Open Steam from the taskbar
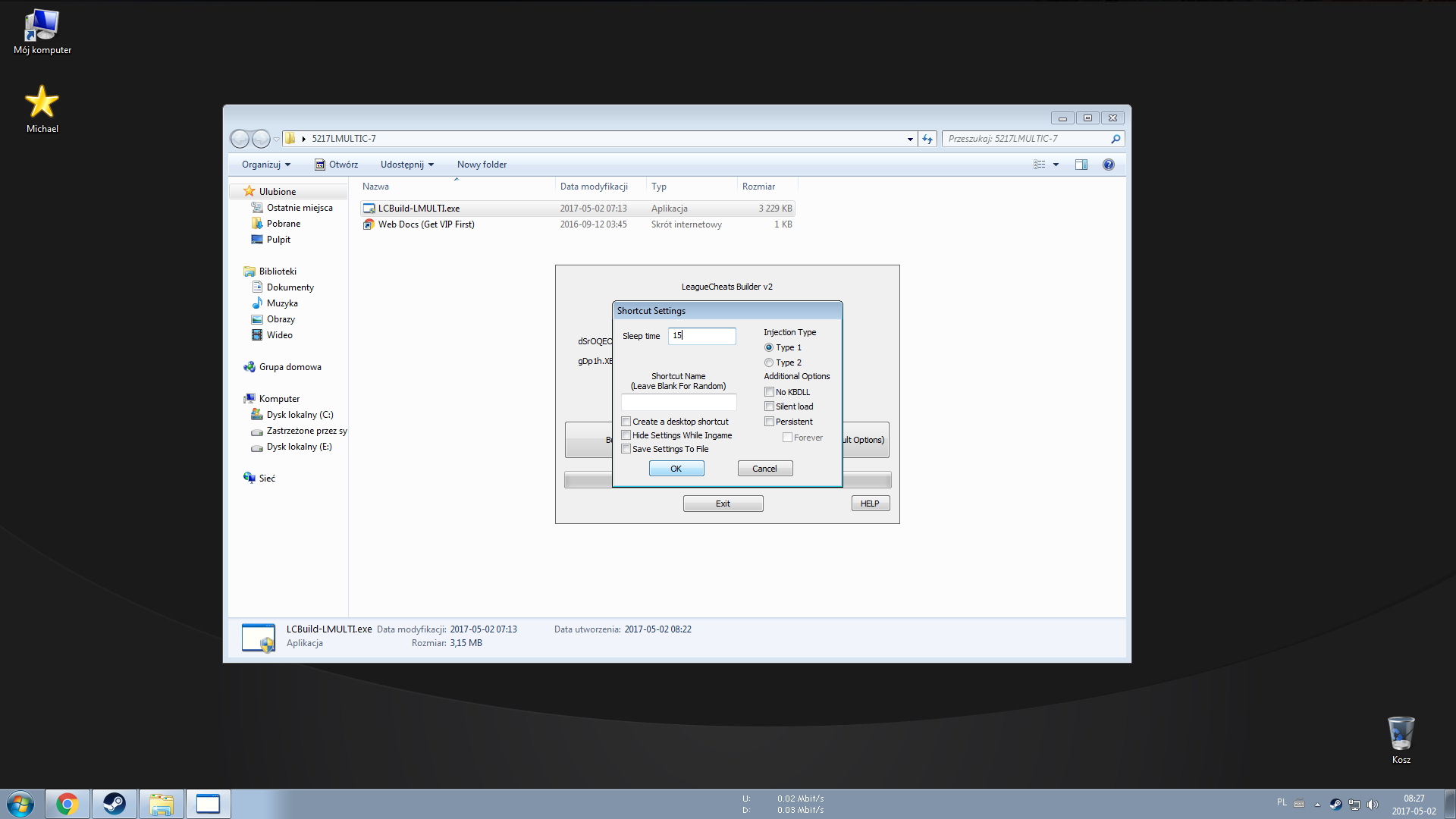The width and height of the screenshot is (1456, 819). coord(115,804)
